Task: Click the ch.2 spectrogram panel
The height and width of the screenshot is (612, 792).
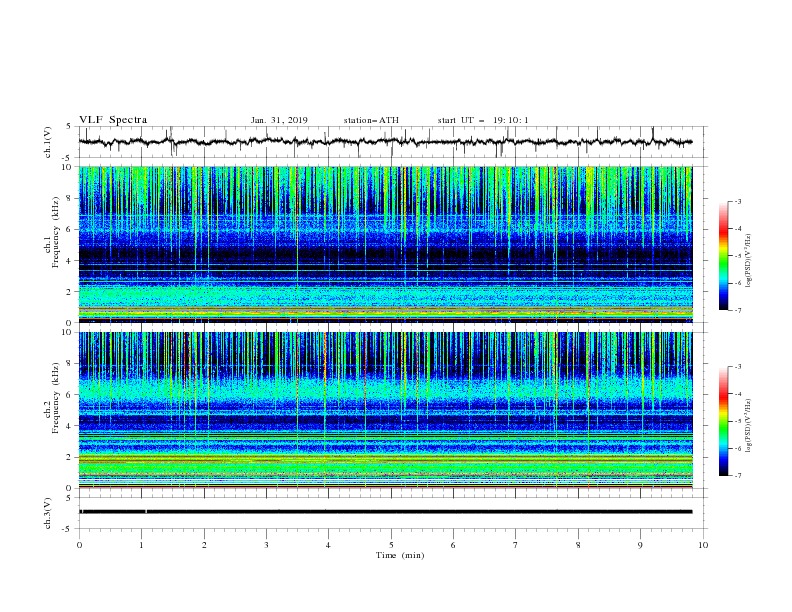Action: point(385,410)
